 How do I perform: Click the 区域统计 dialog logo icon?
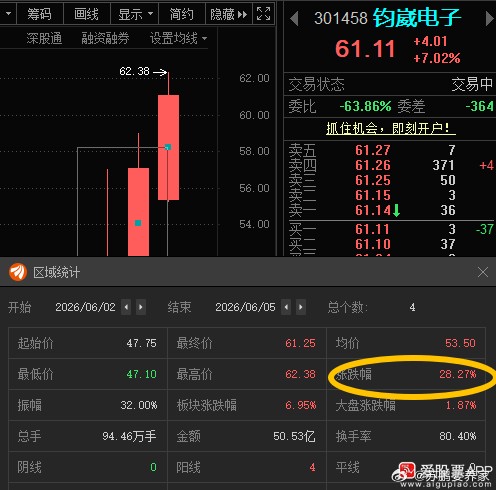pyautogui.click(x=18, y=272)
